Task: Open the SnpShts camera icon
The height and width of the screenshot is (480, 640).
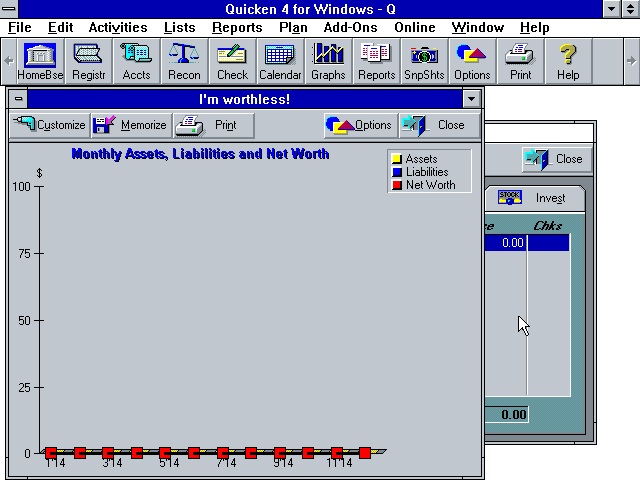Action: click(x=424, y=61)
